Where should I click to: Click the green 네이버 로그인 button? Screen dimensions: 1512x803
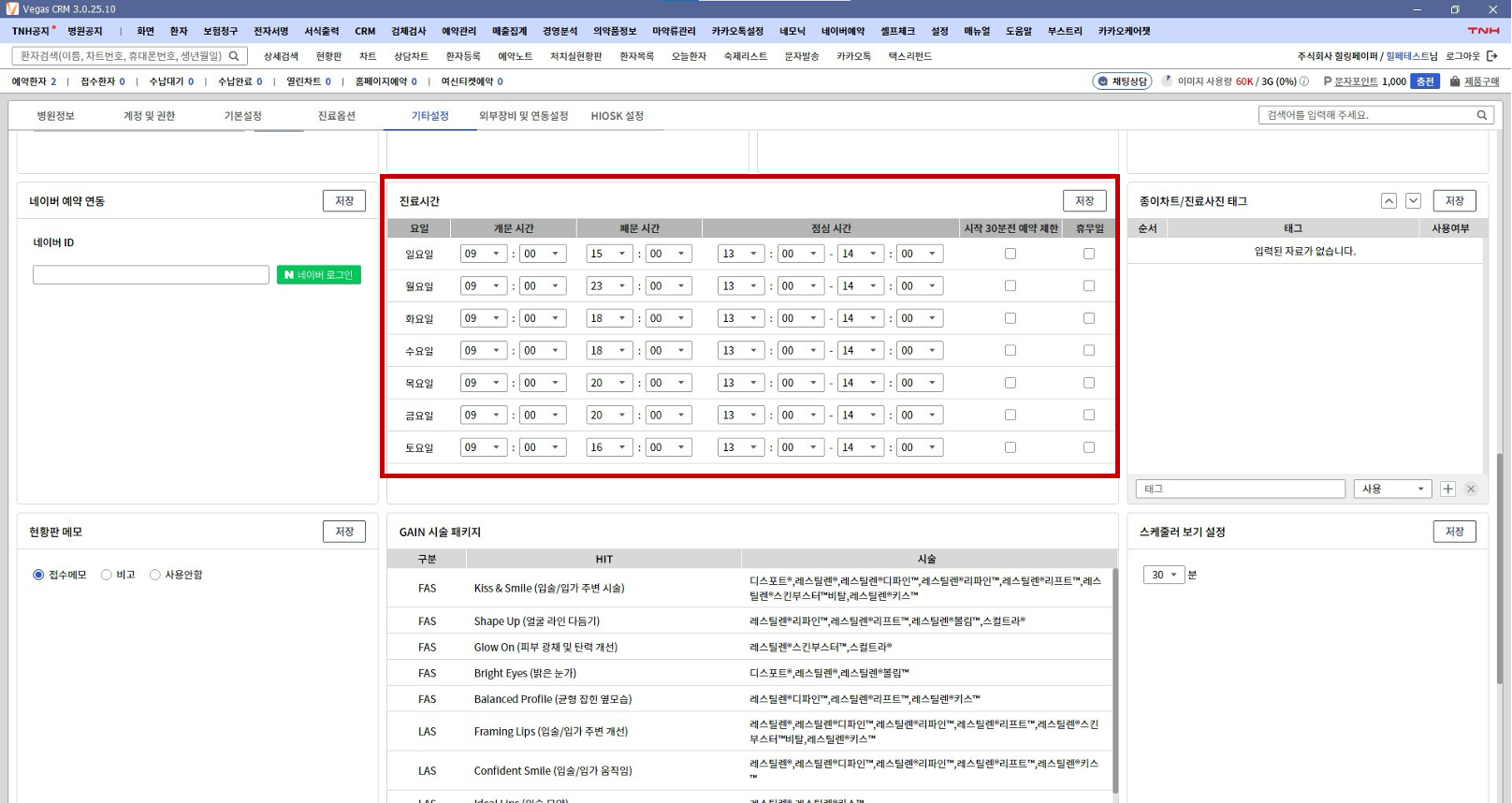[x=319, y=275]
